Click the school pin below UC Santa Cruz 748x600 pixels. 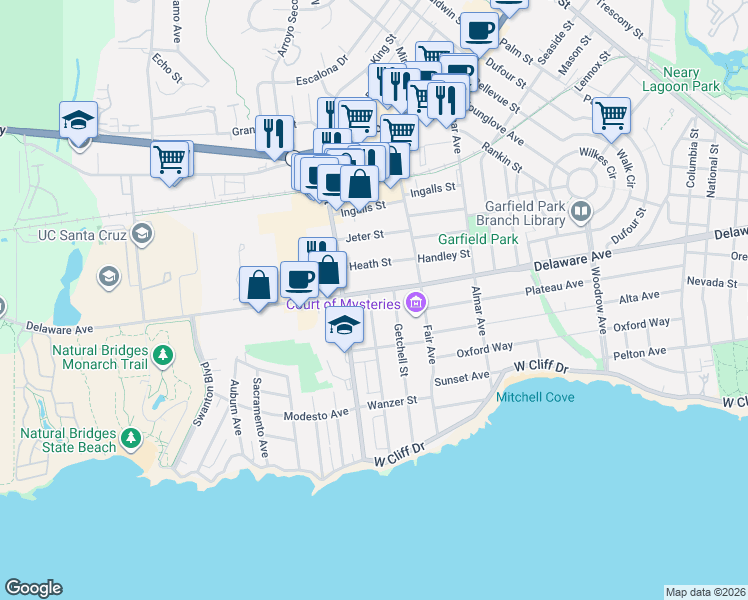pyautogui.click(x=109, y=277)
